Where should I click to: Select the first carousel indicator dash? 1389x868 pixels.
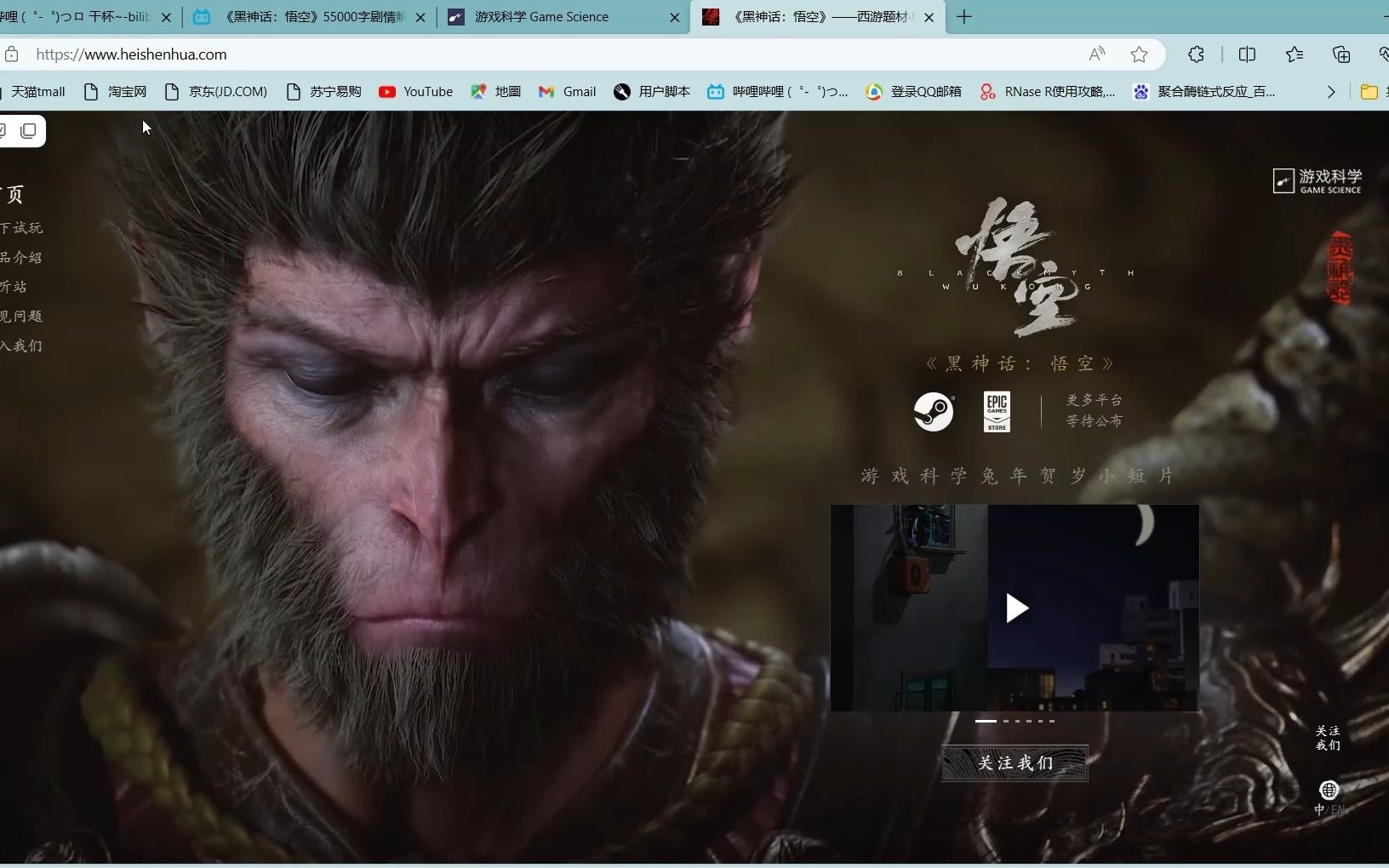click(x=986, y=721)
